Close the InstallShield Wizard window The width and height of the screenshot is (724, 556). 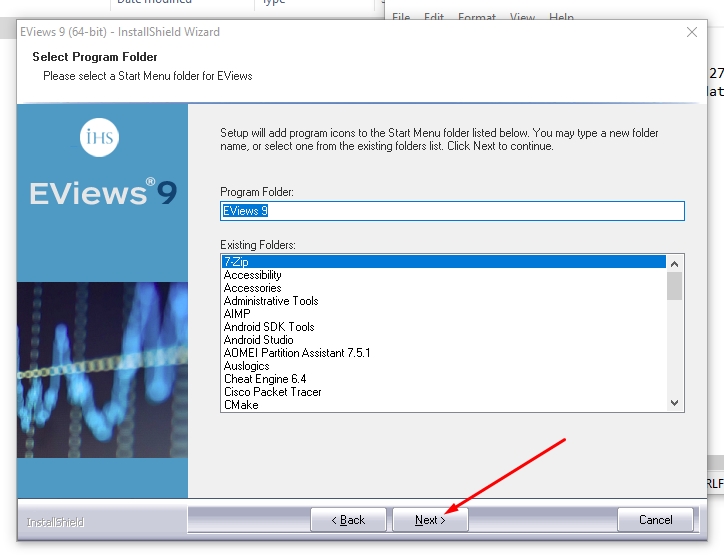691,32
